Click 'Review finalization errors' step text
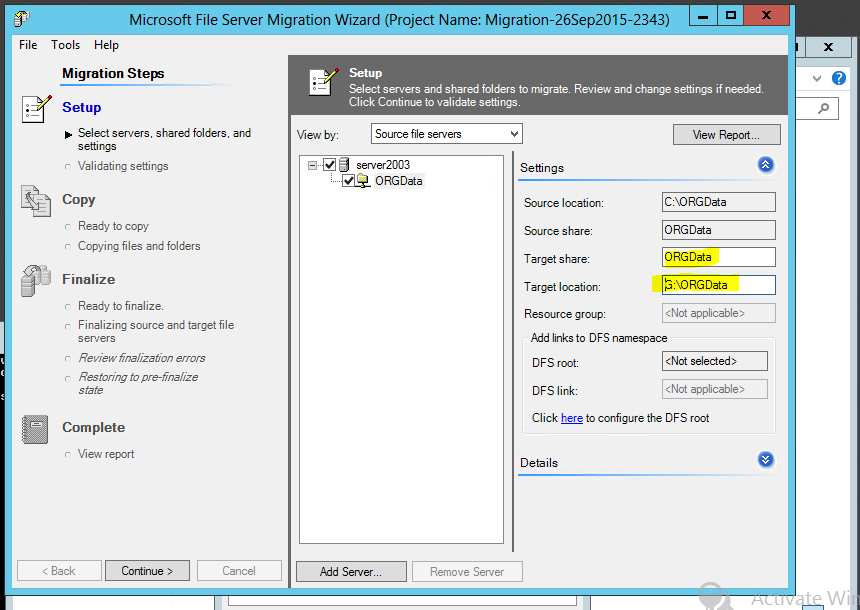 [x=142, y=358]
